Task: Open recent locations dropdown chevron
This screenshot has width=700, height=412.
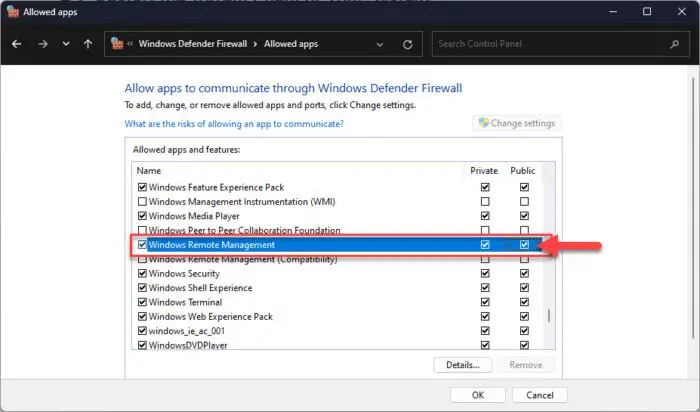Action: coord(66,44)
